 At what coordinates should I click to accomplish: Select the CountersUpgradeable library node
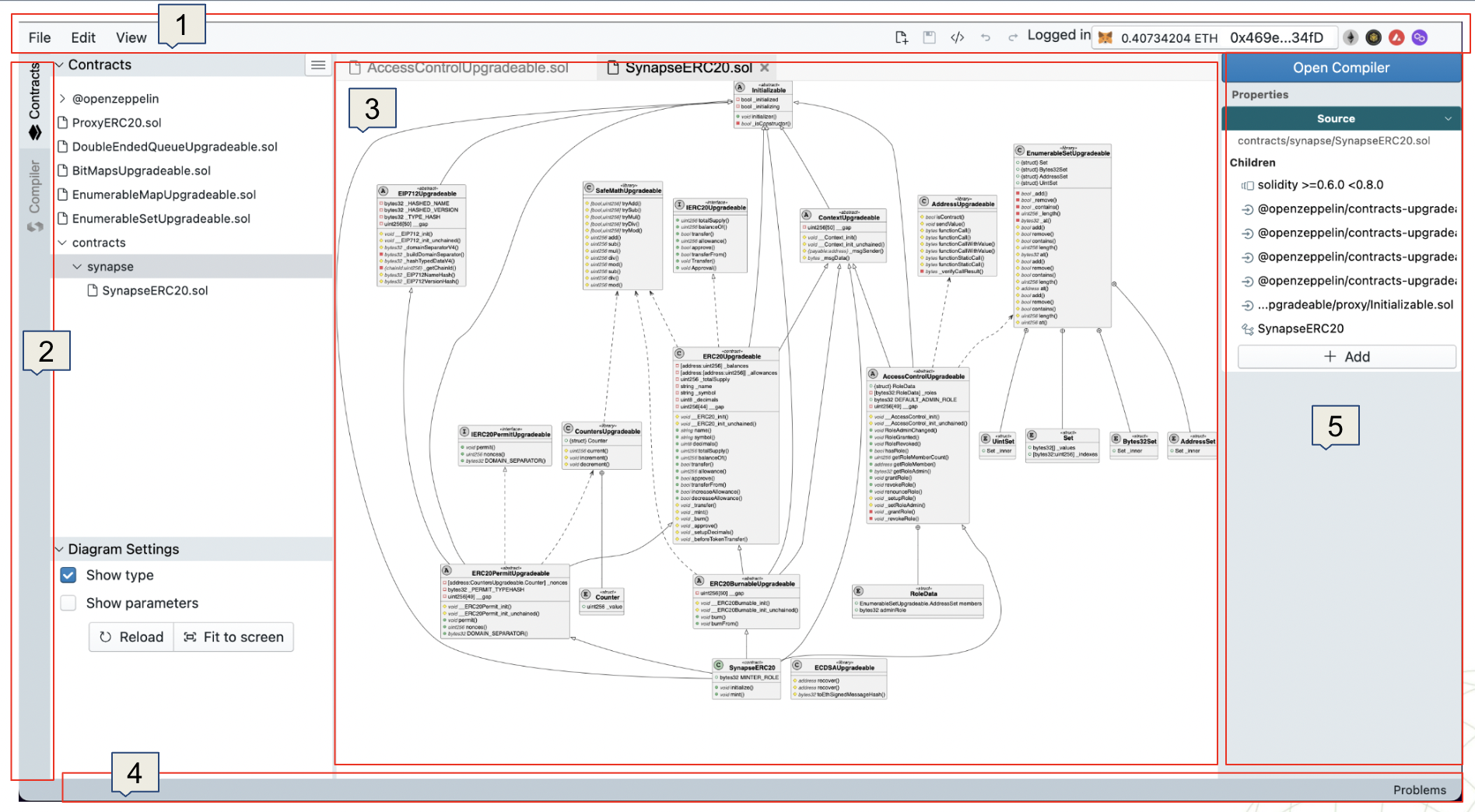tap(602, 446)
